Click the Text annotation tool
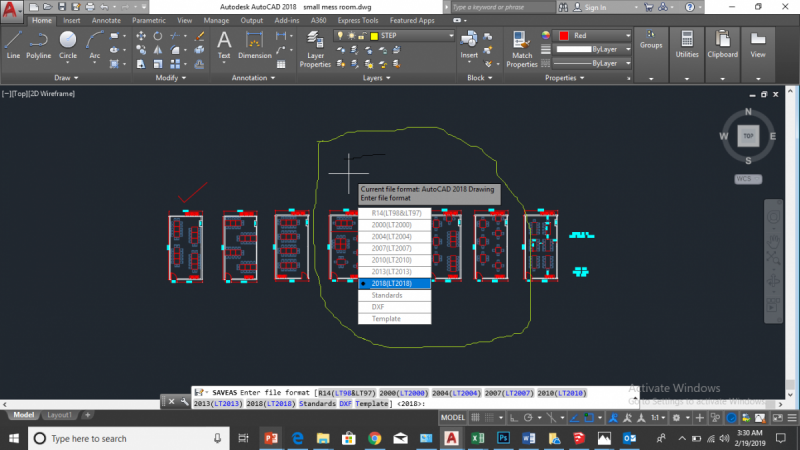800x450 pixels. click(x=224, y=43)
